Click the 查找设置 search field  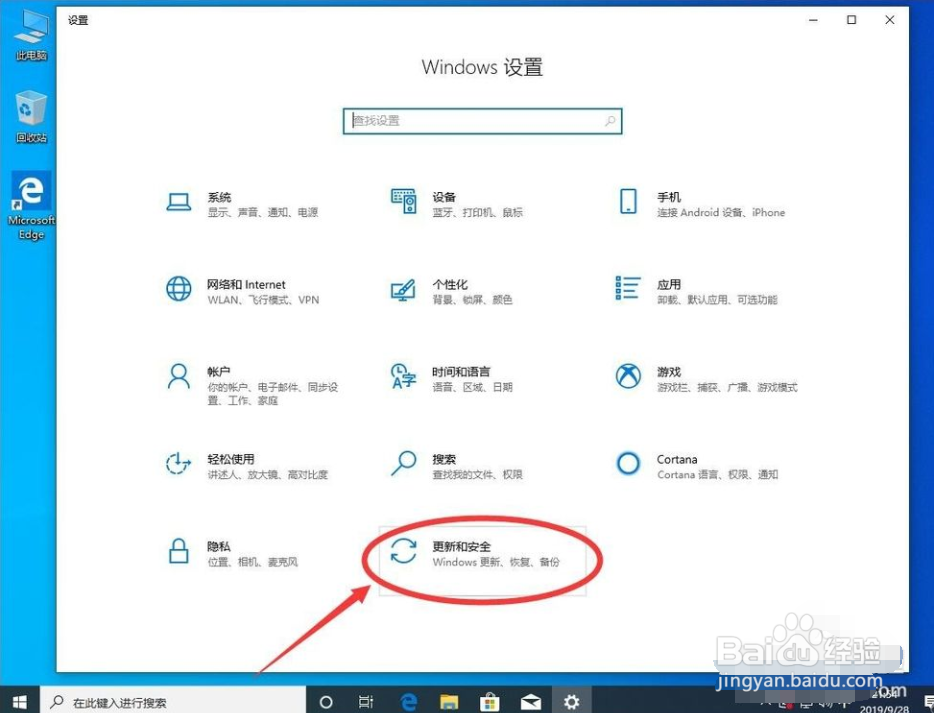tap(482, 122)
